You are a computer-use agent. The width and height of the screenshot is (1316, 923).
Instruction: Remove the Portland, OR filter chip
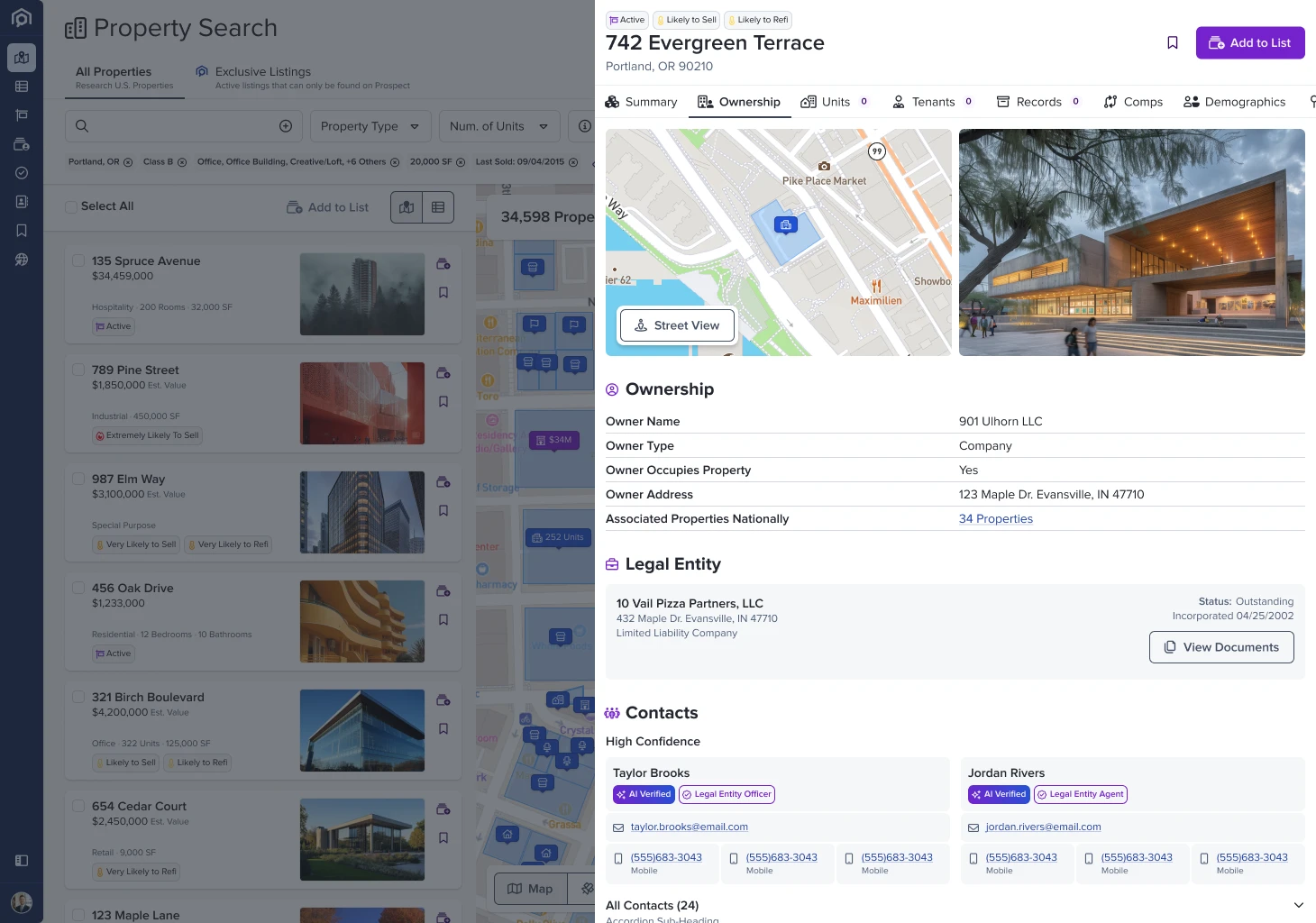point(127,162)
